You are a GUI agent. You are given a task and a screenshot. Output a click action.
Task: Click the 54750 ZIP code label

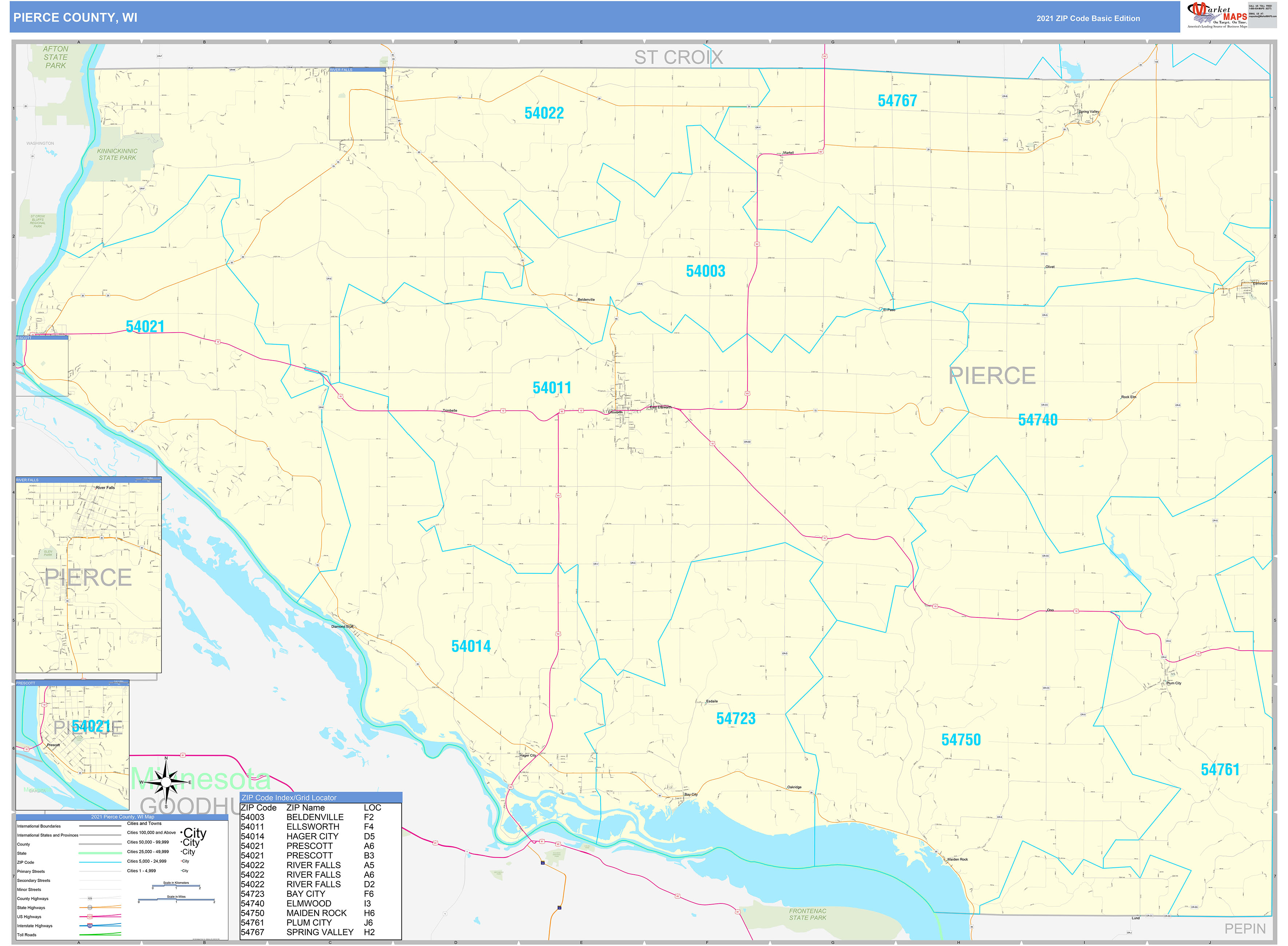pos(961,739)
